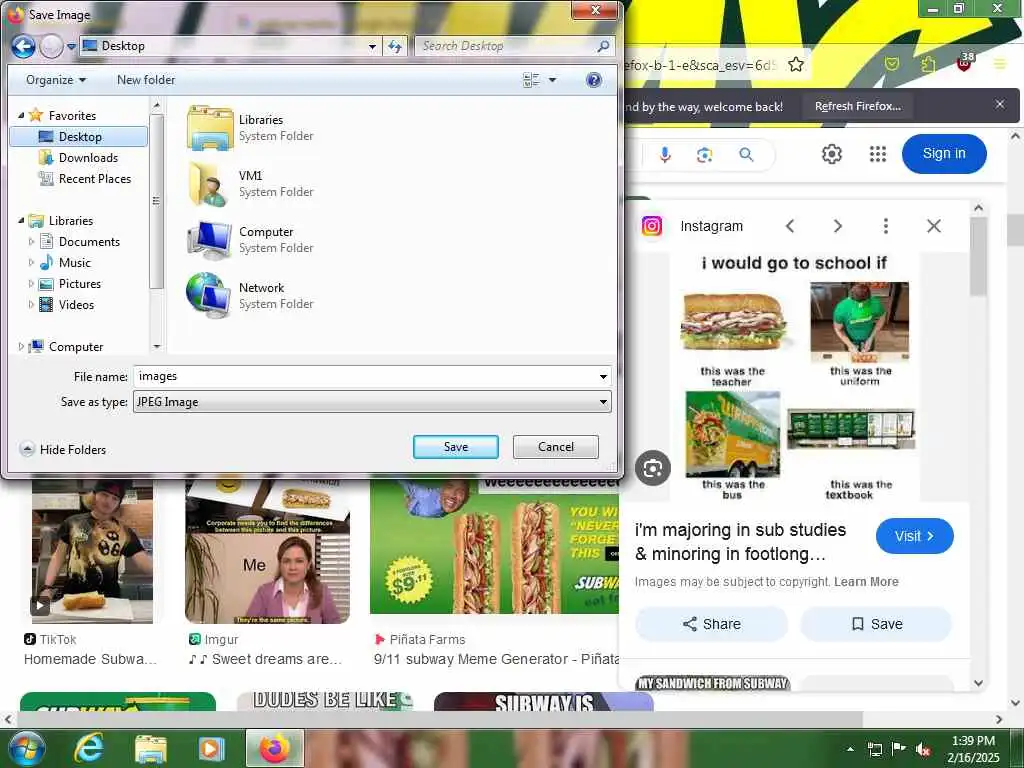Launch Internet Explorer from taskbar
This screenshot has width=1024, height=768.
89,748
